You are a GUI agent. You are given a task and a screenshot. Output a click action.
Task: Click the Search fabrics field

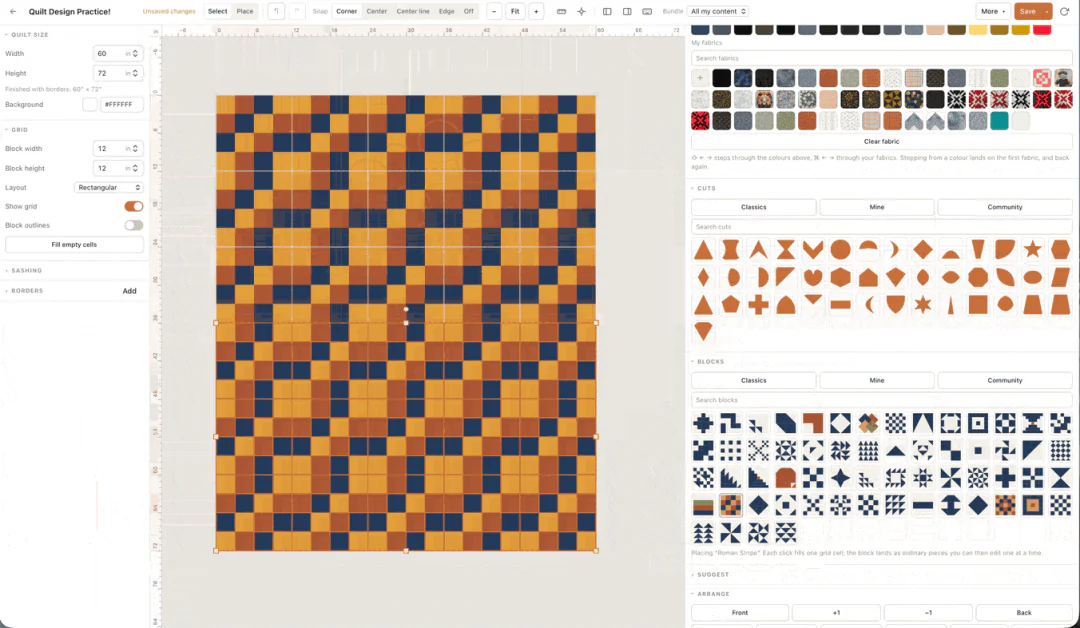point(882,59)
